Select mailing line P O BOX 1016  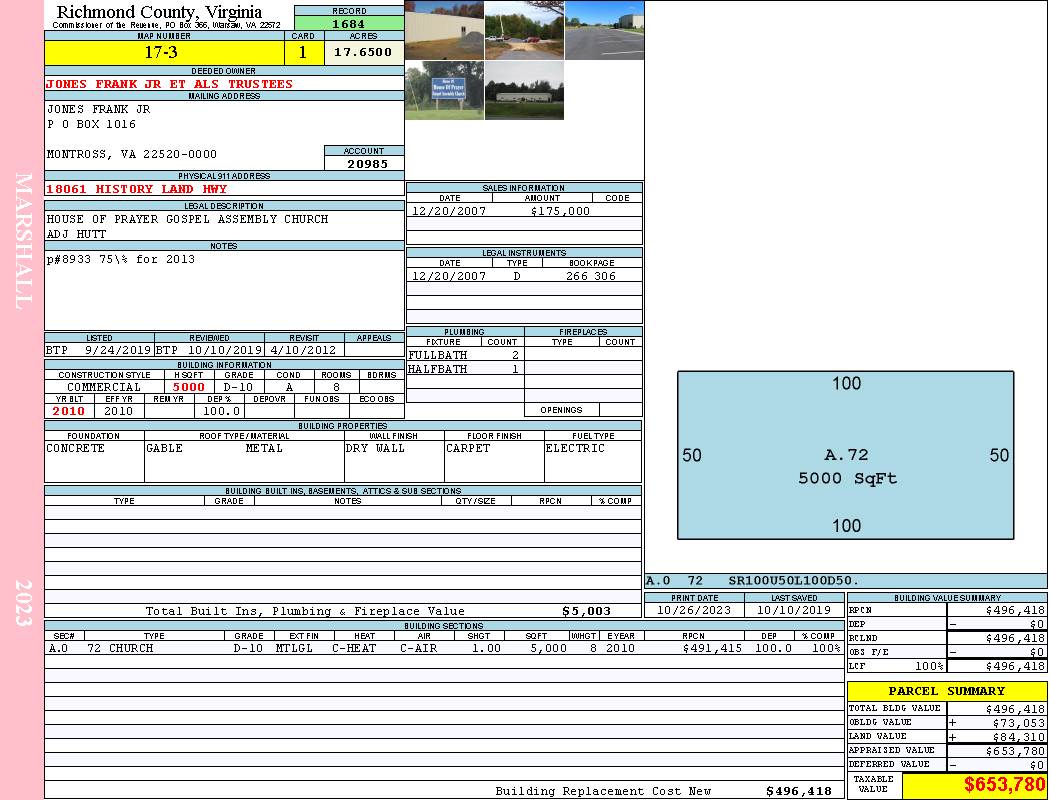tap(91, 125)
